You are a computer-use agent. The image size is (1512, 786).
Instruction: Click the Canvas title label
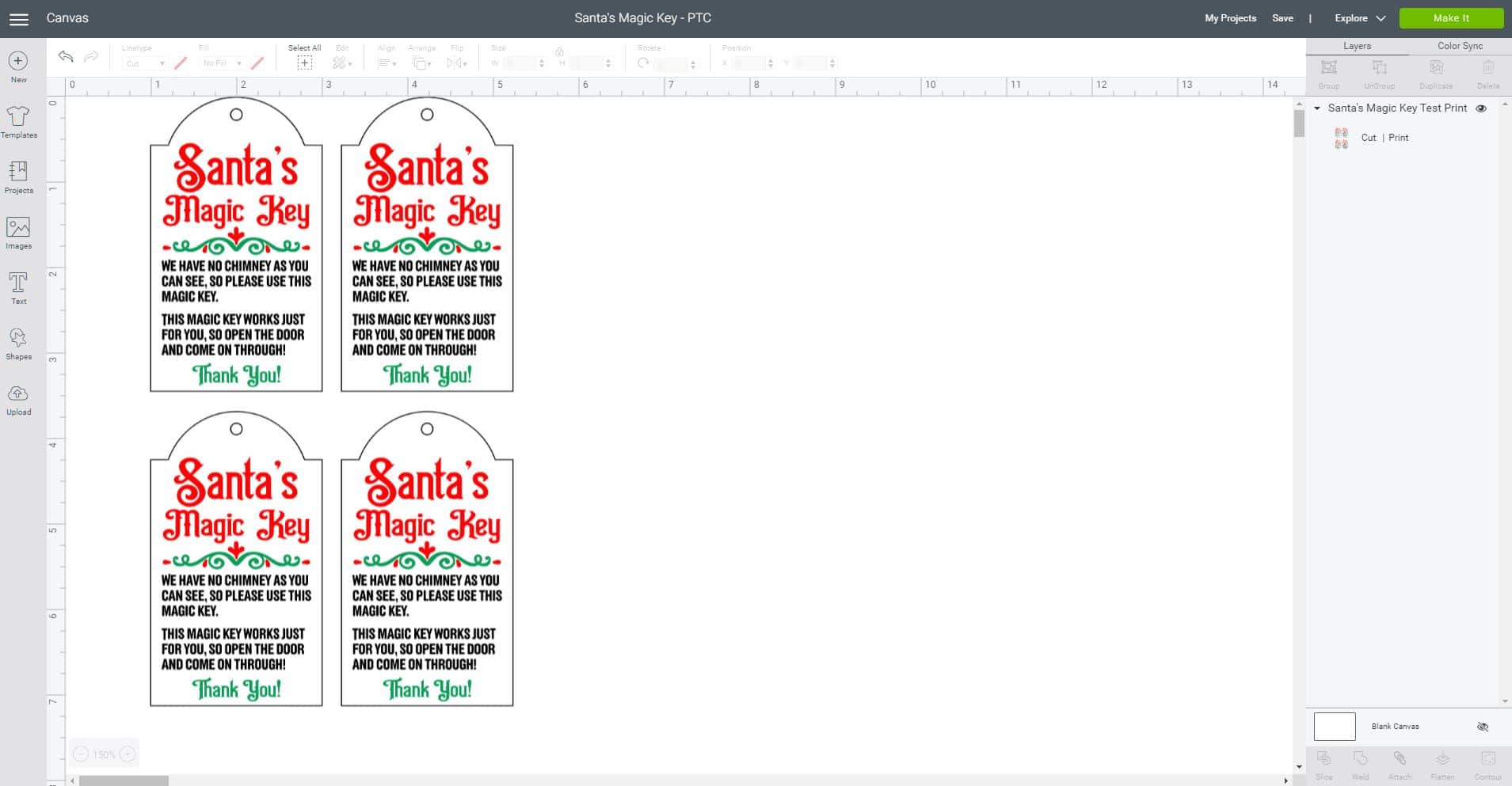click(x=67, y=18)
